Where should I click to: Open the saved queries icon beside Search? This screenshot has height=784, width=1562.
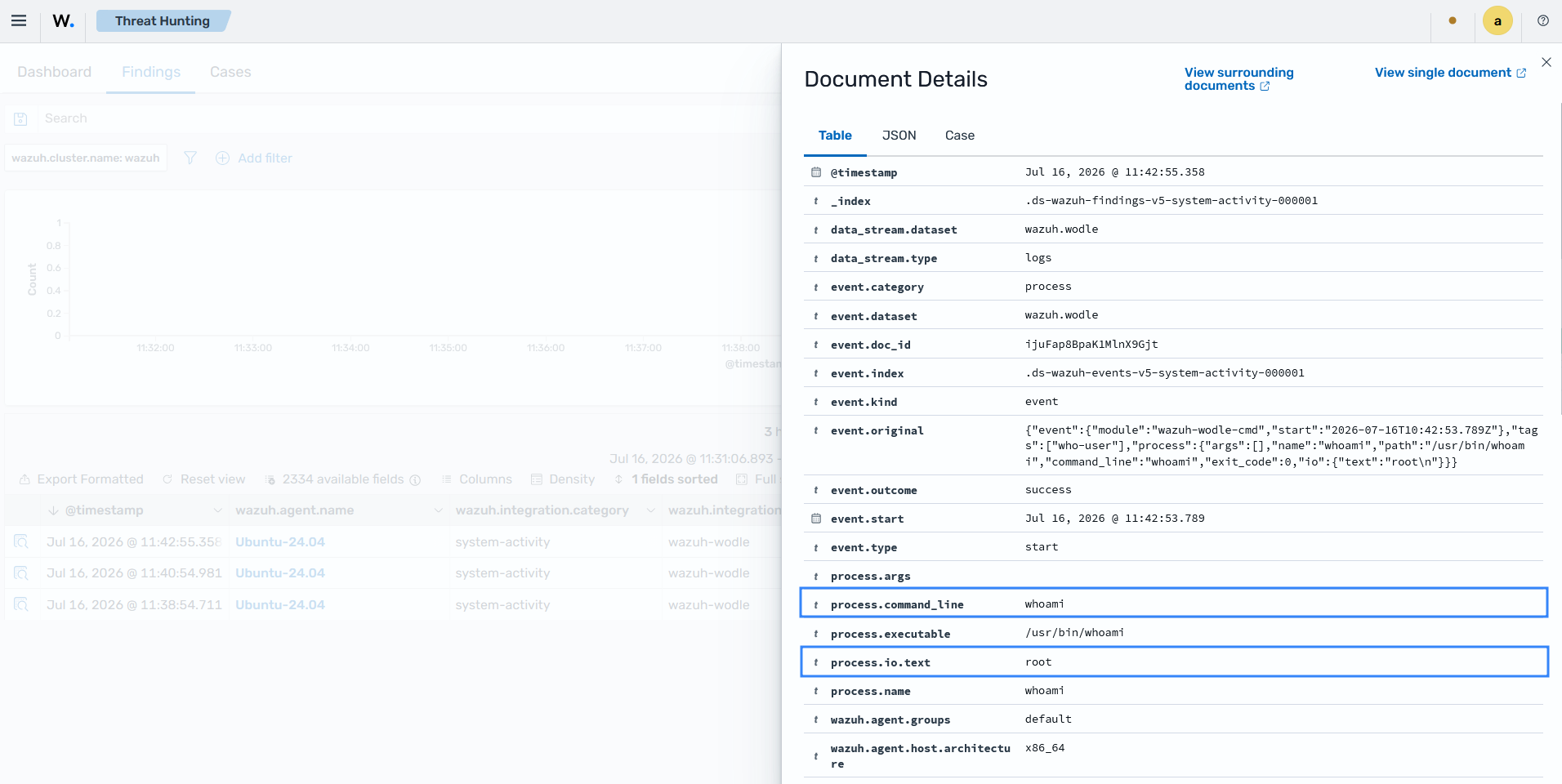coord(21,119)
